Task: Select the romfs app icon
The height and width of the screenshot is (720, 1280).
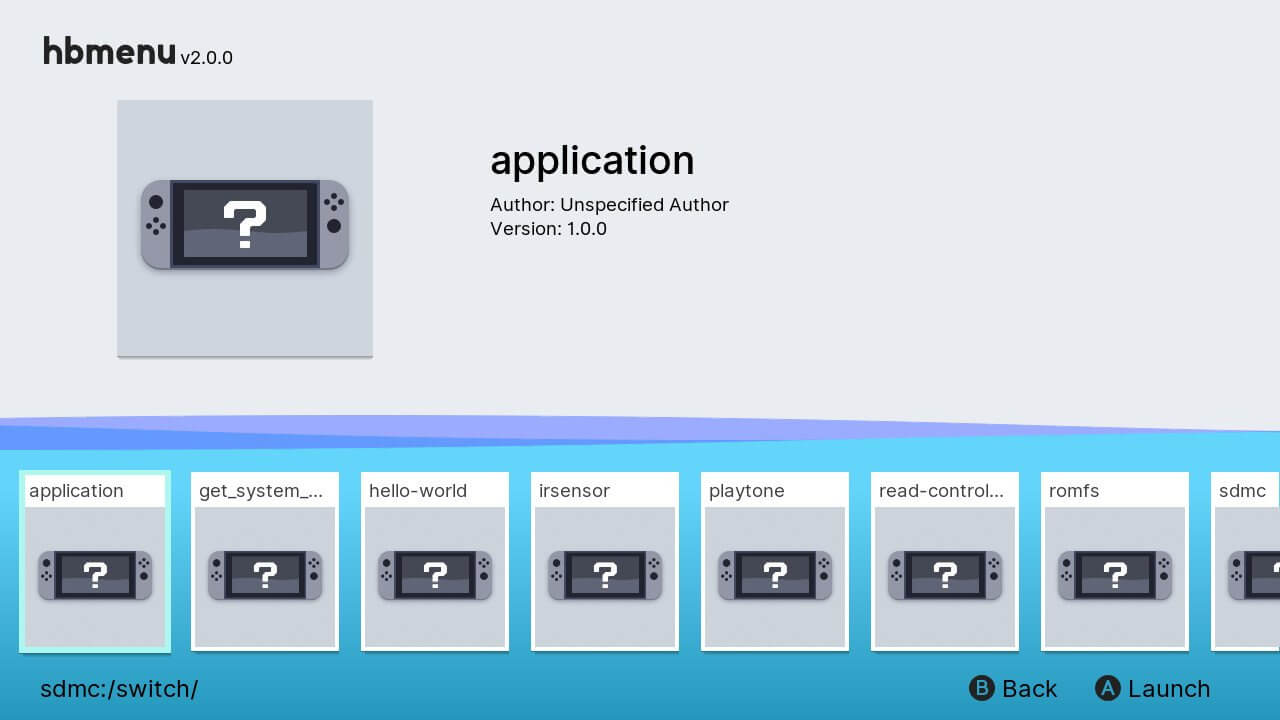Action: (x=1115, y=576)
